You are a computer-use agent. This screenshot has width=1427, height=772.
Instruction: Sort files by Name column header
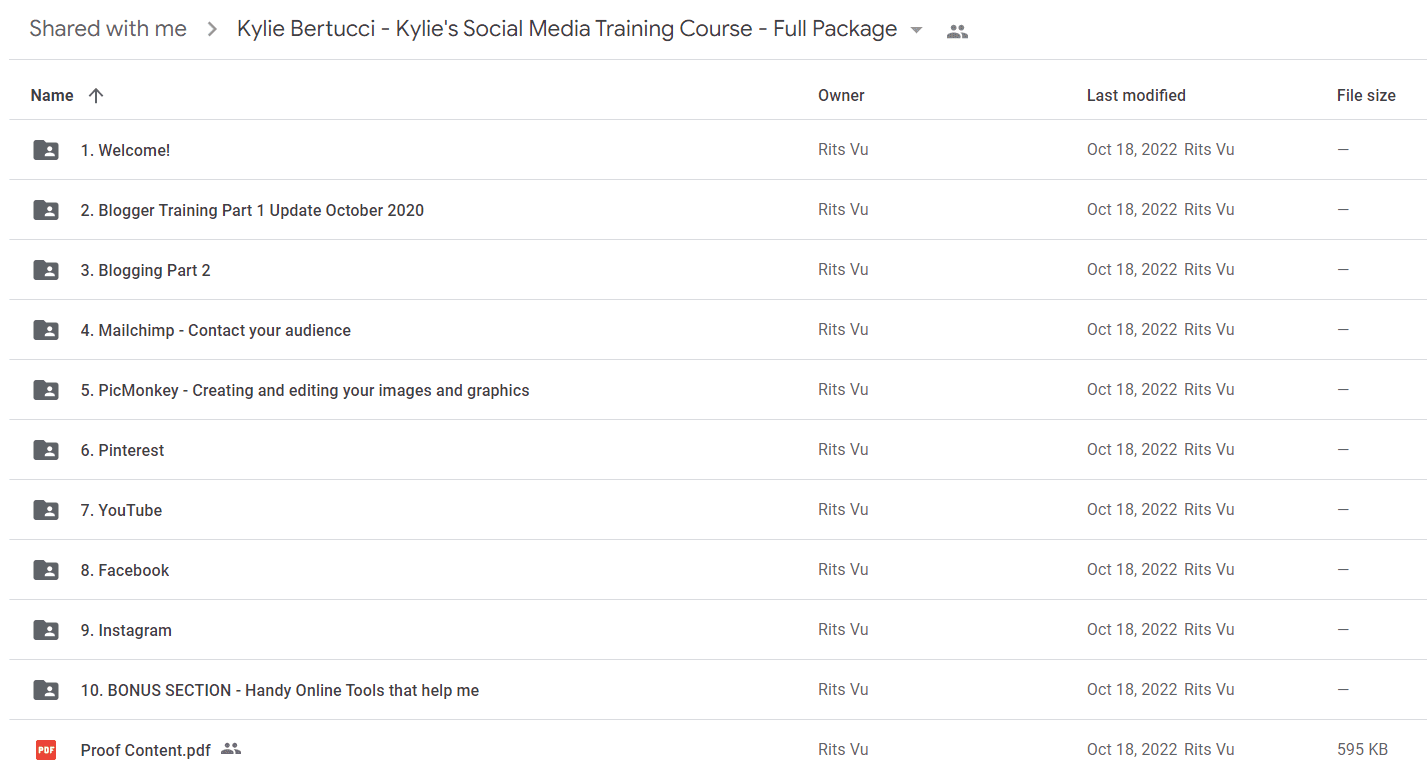coord(52,96)
